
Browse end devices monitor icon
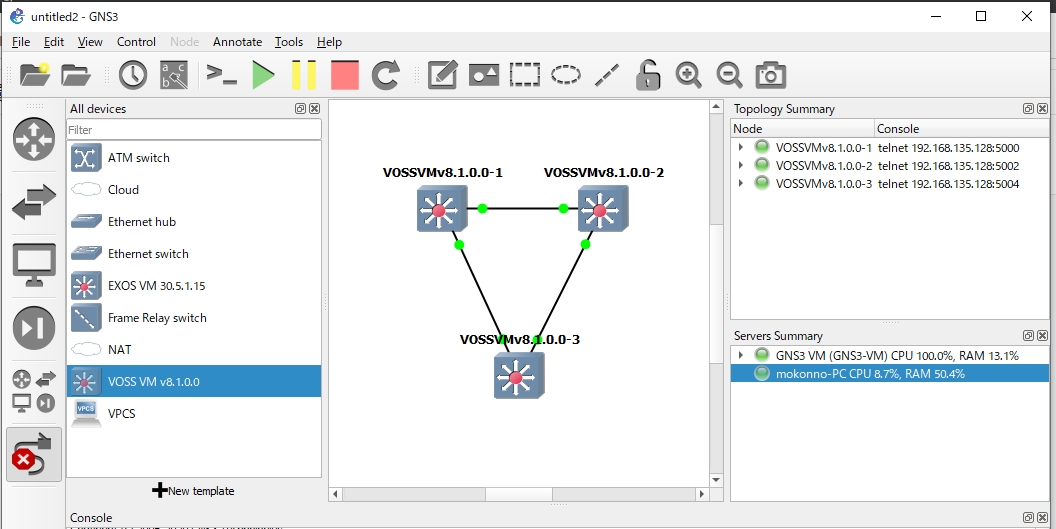coord(34,265)
